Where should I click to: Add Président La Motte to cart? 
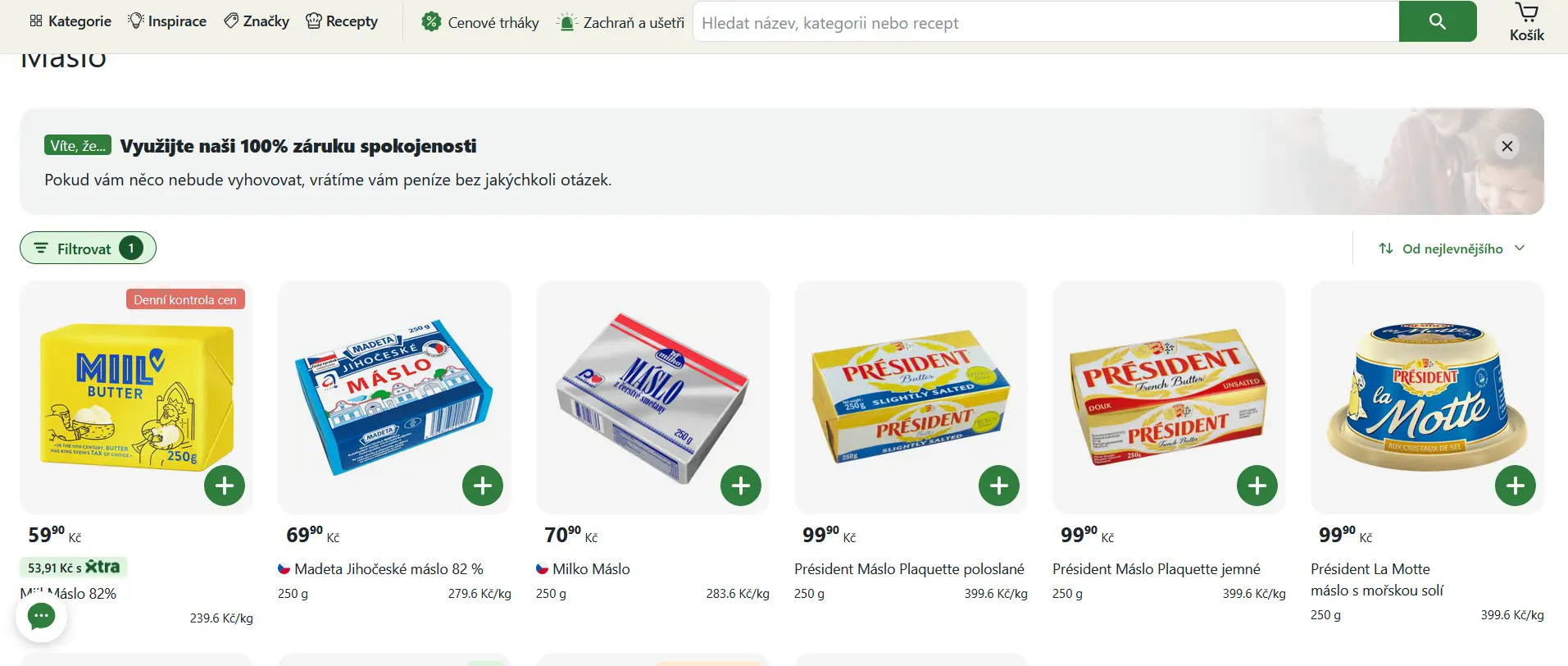[1516, 486]
